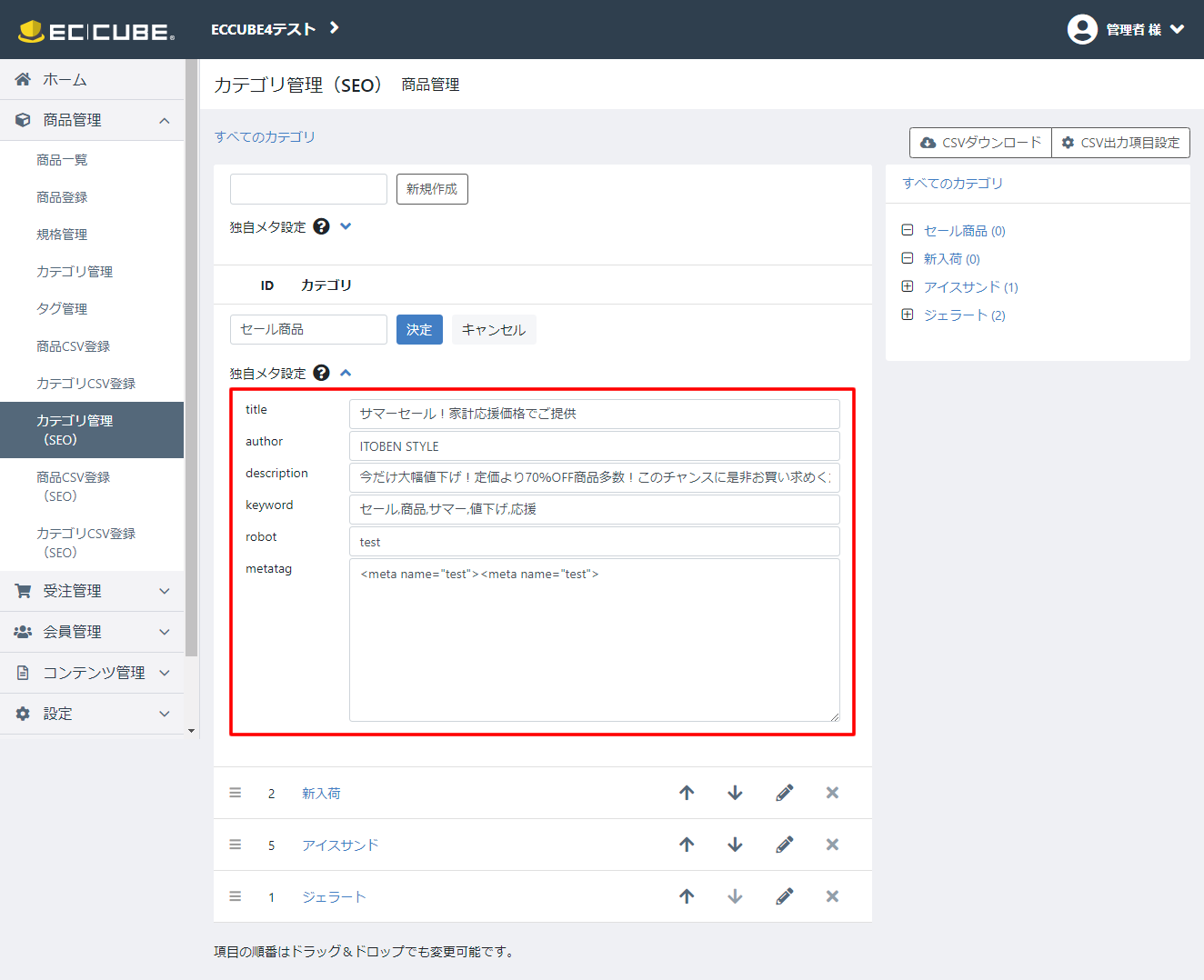Expand the コンテンツ管理 sidebar section
The image size is (1204, 980).
pyautogui.click(x=92, y=673)
